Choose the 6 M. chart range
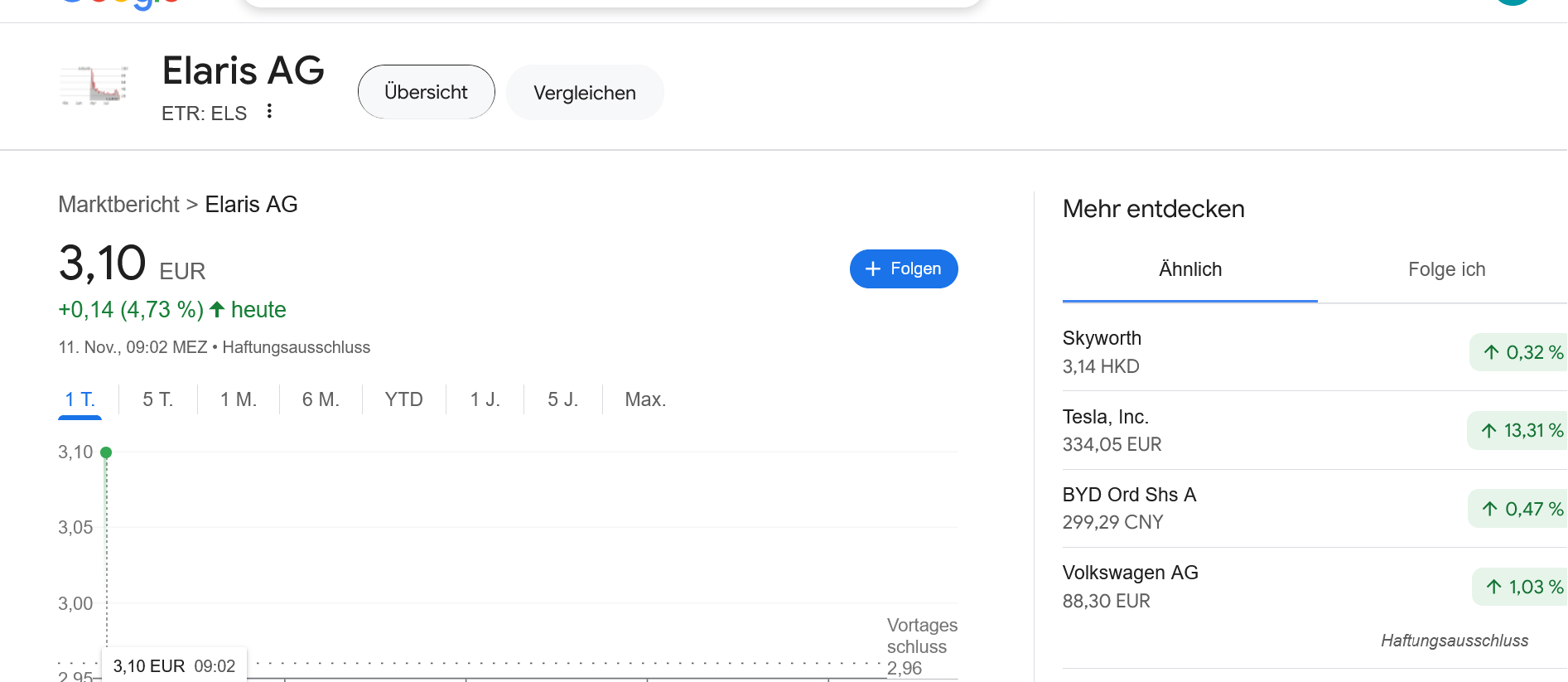Screen dimensions: 1568x682 click(x=321, y=399)
